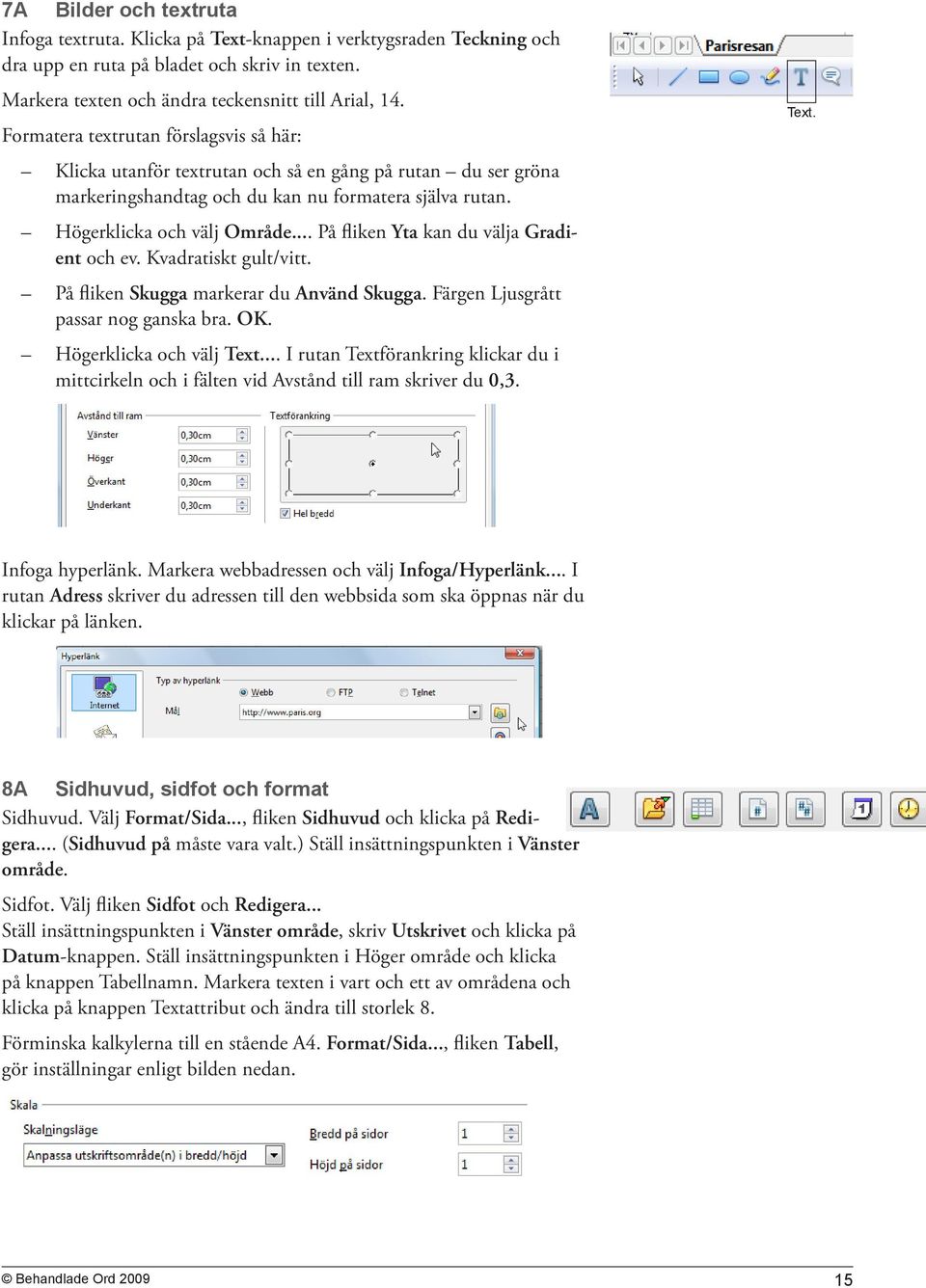This screenshot has height=1288, width=926.
Task: Select center text anchor point
Action: (372, 464)
